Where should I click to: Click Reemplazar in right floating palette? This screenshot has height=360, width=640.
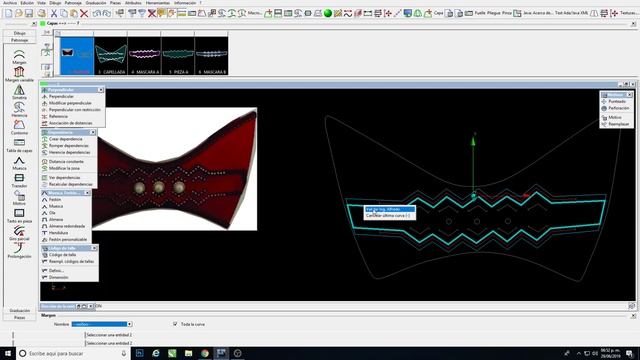pyautogui.click(x=618, y=124)
